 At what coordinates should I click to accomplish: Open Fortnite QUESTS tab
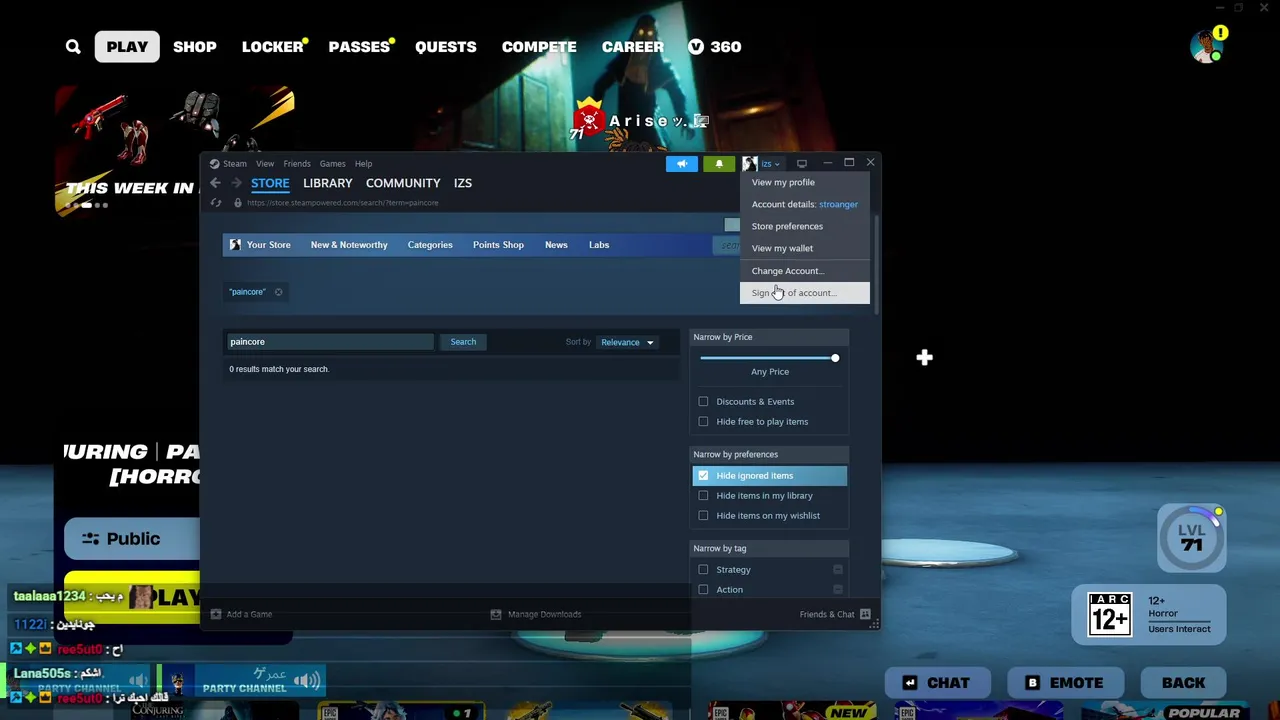pyautogui.click(x=446, y=47)
